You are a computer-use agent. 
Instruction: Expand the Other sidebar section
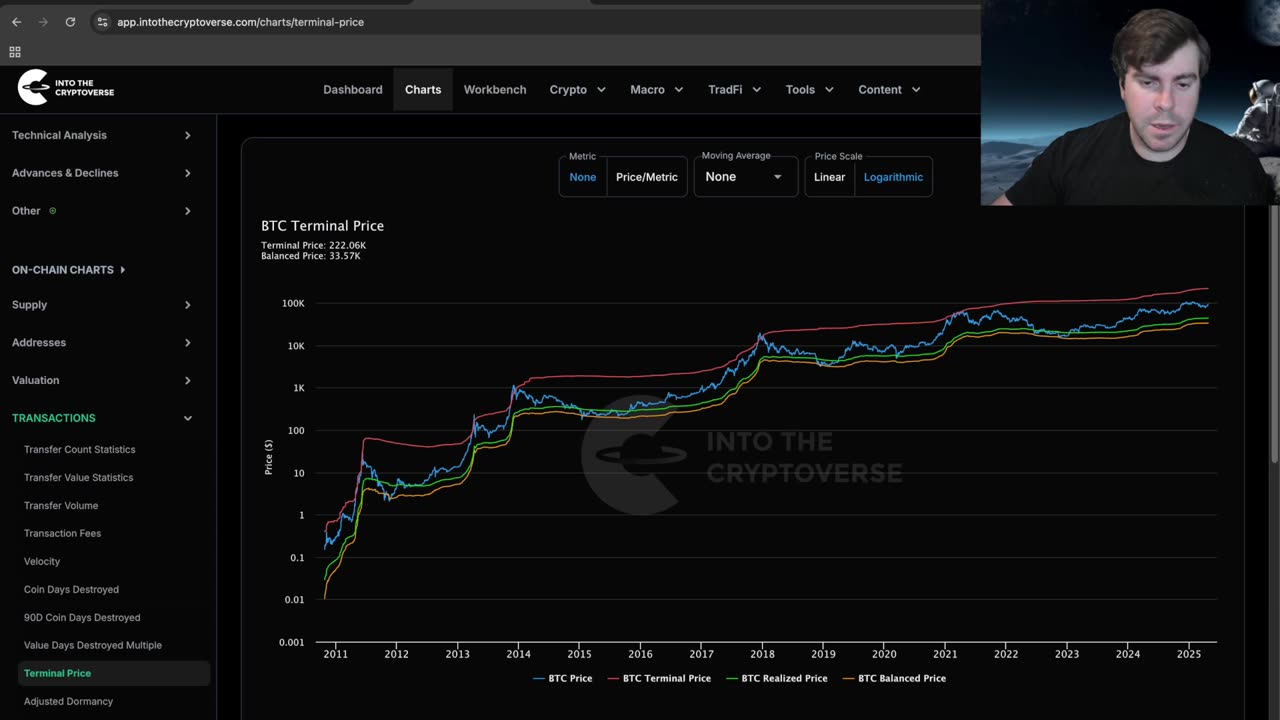click(102, 211)
